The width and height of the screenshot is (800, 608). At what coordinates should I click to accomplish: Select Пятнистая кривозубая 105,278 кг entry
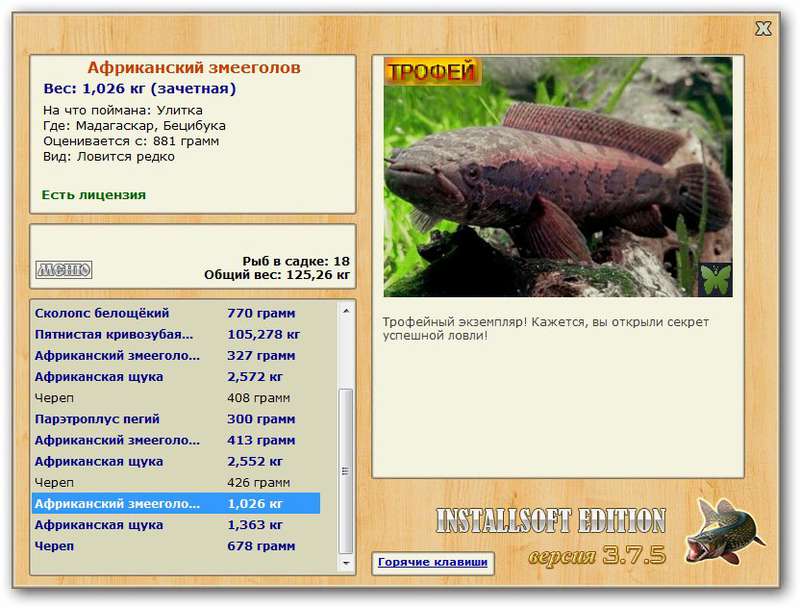point(176,335)
